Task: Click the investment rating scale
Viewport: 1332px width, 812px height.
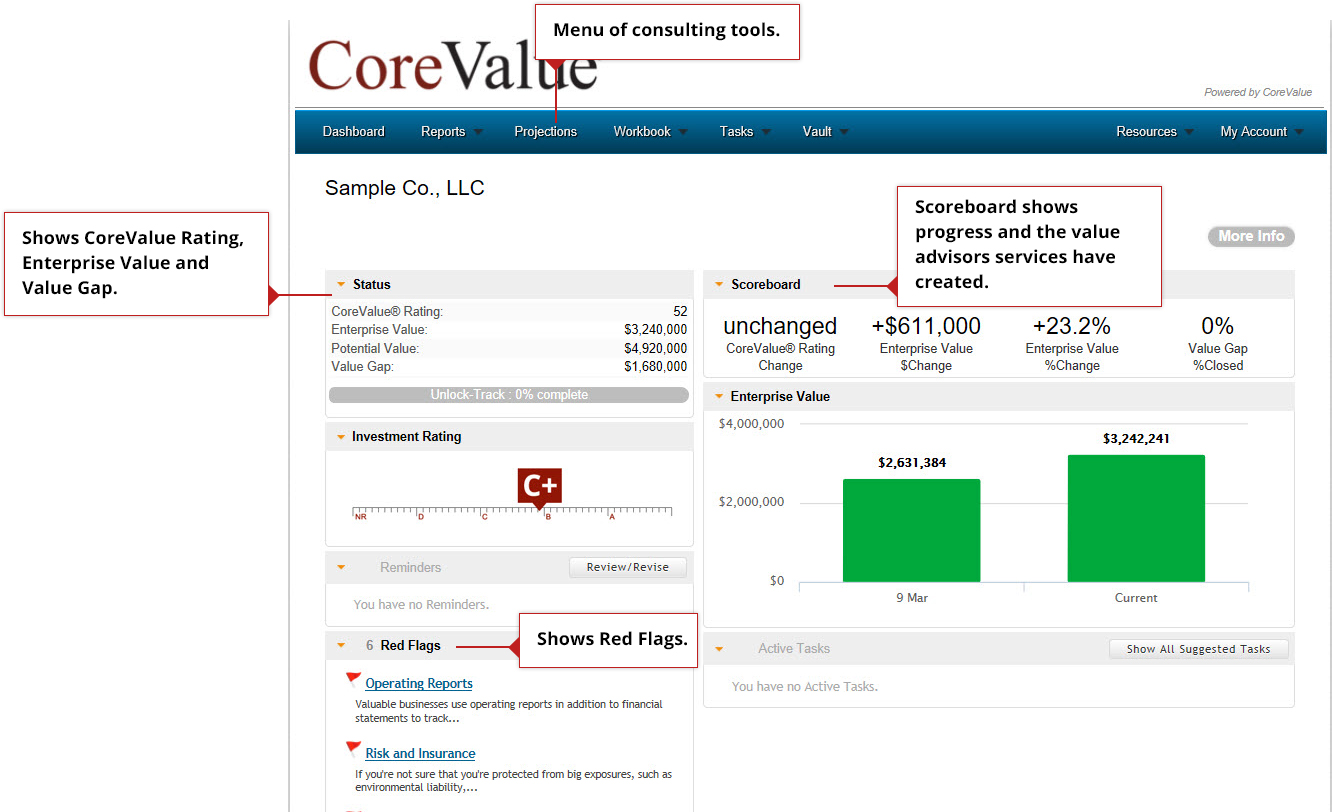Action: (x=512, y=512)
